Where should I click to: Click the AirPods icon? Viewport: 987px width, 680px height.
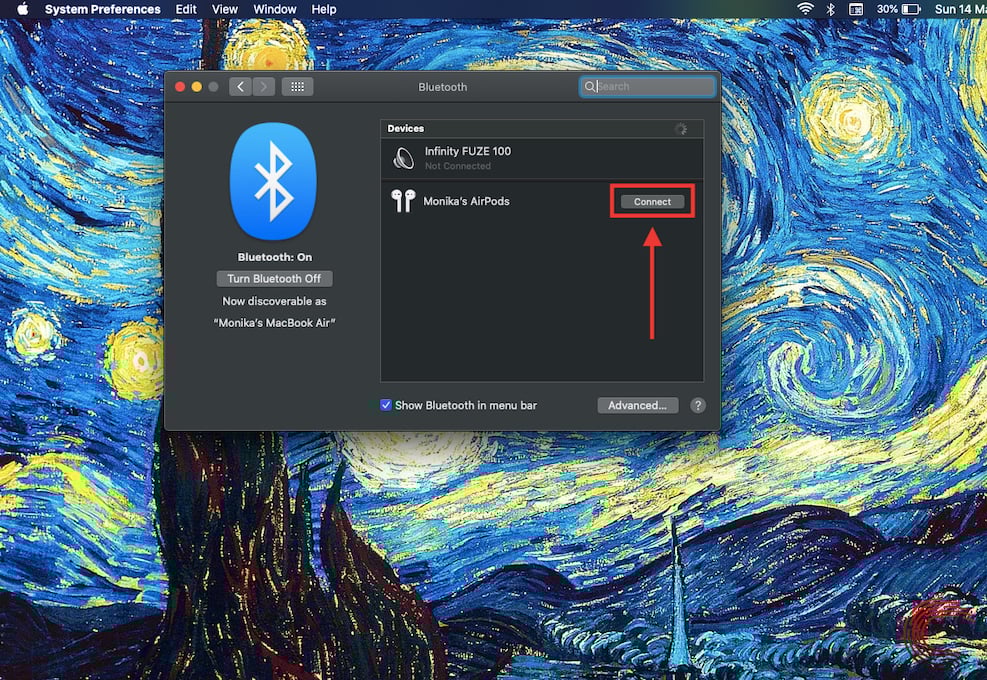click(x=403, y=201)
